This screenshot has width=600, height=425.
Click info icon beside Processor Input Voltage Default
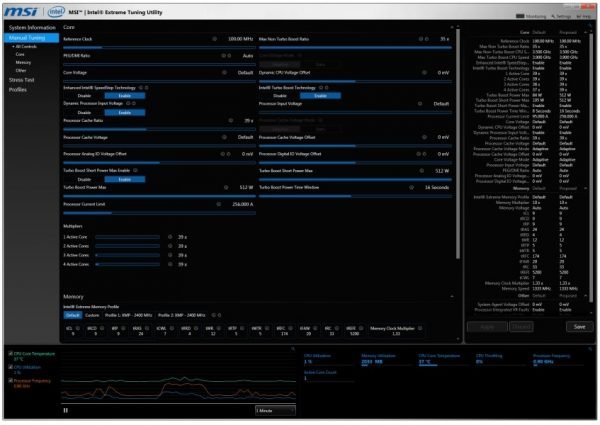pyautogui.click(x=420, y=104)
